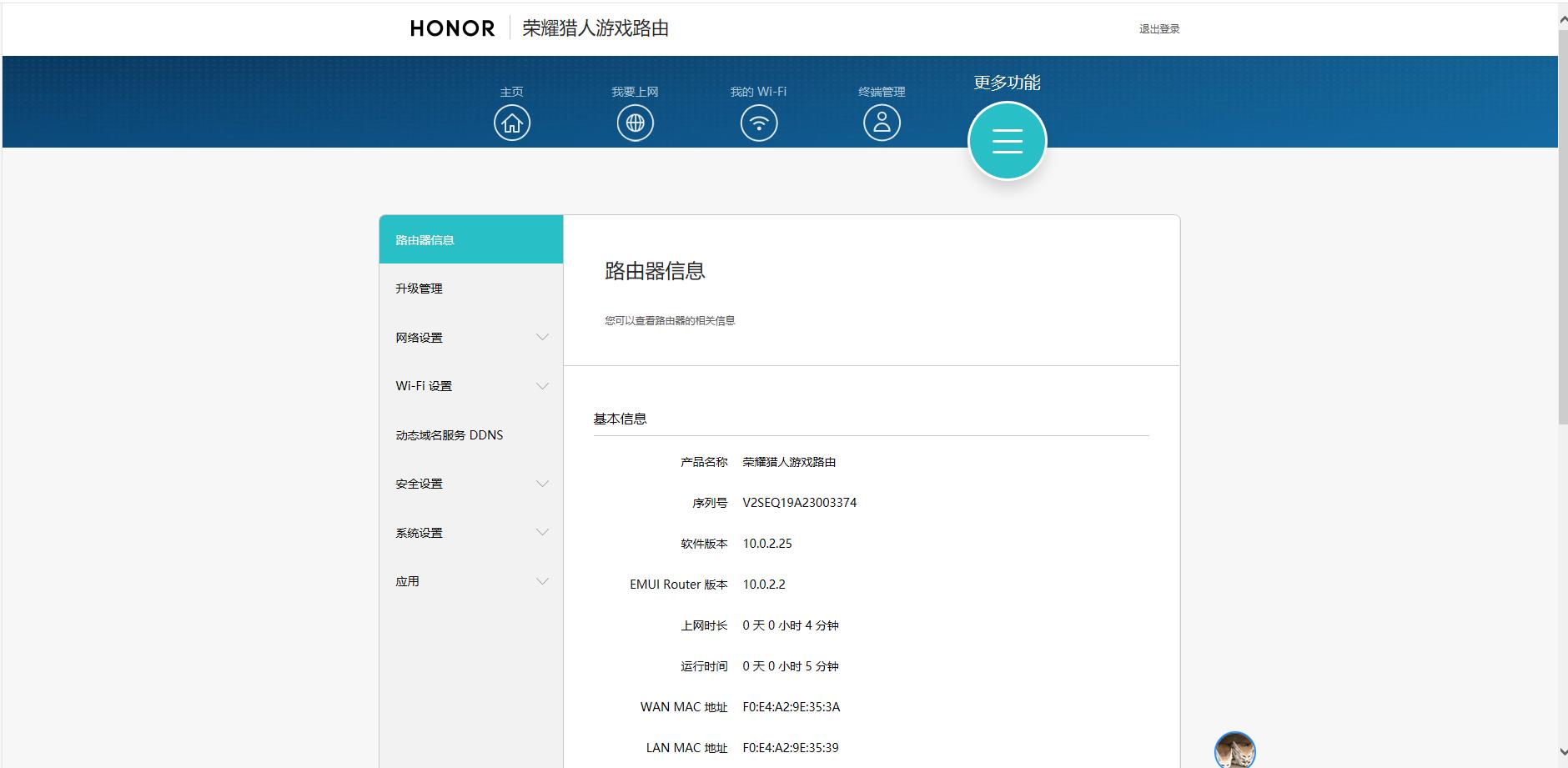
Task: Open the 升级管理 sidebar item
Action: [419, 288]
